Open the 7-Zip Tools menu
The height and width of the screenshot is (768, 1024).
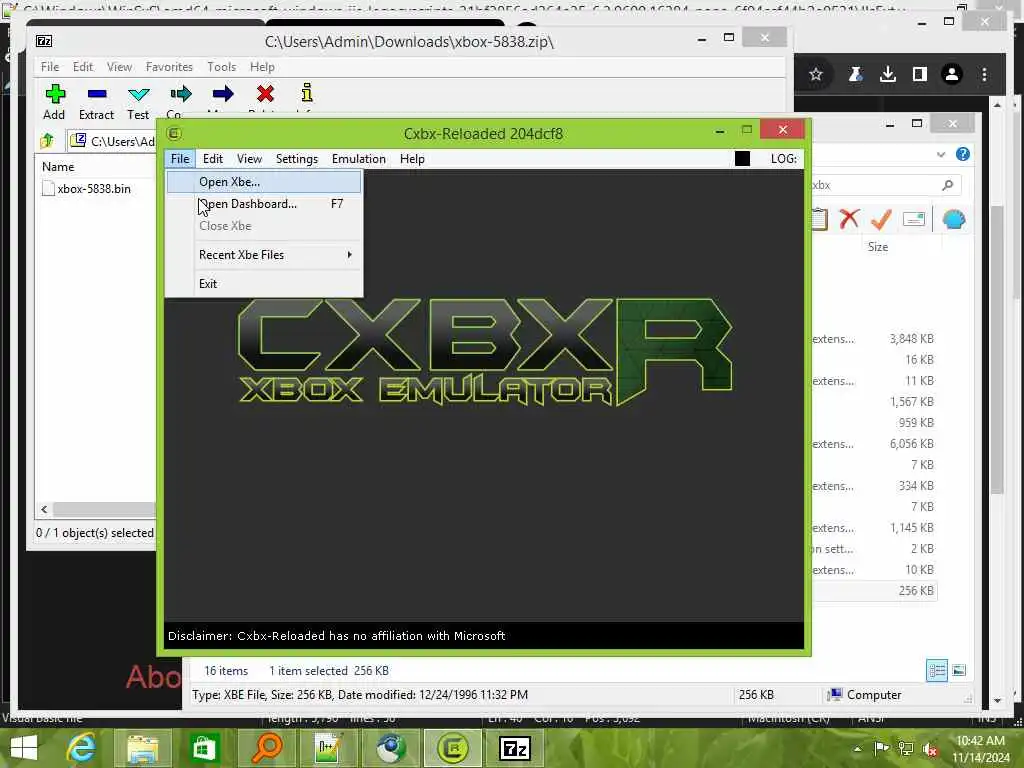(x=221, y=67)
